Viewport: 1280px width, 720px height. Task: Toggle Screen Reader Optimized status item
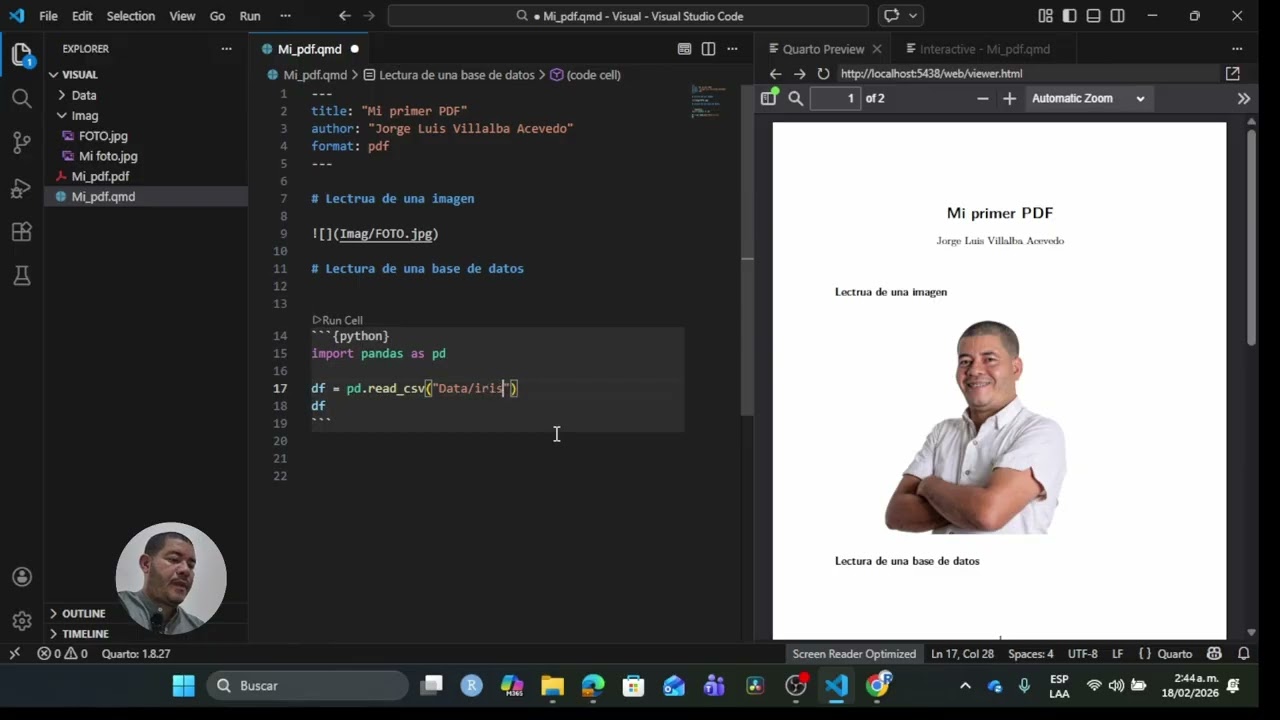(854, 654)
